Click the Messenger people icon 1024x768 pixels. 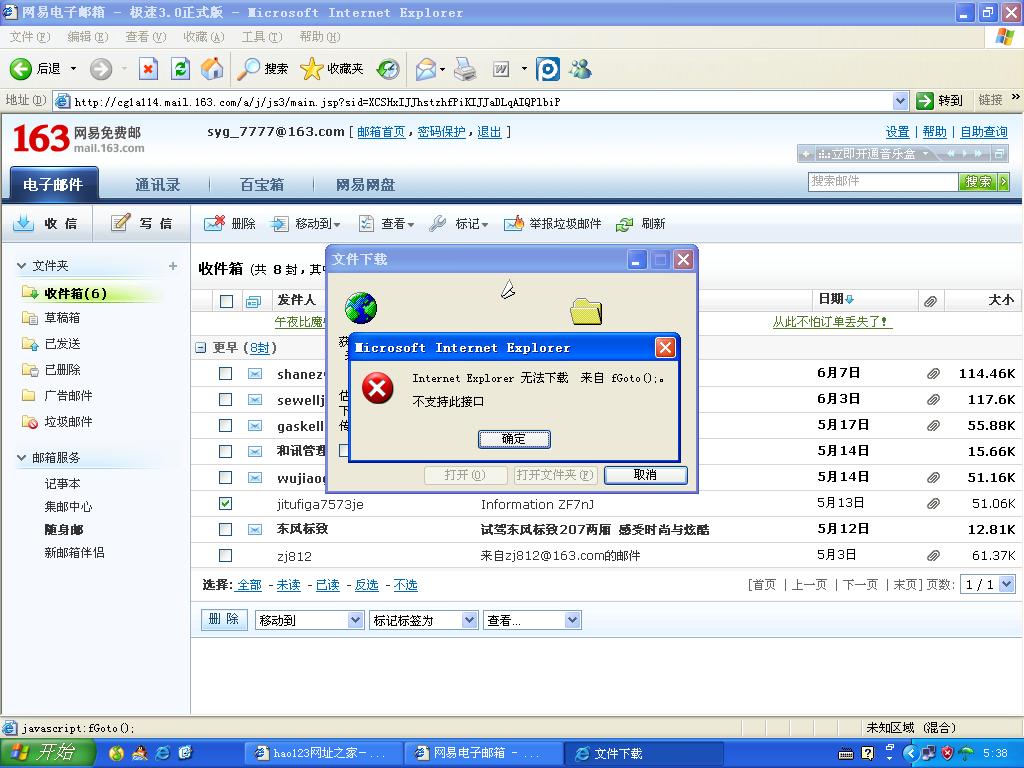tap(580, 69)
